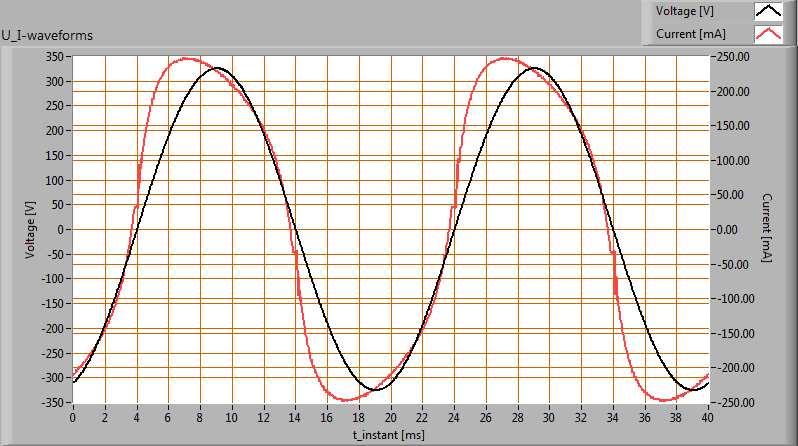The image size is (798, 446).
Task: Click the vertical Current [mA] right axis title
Action: click(x=767, y=229)
